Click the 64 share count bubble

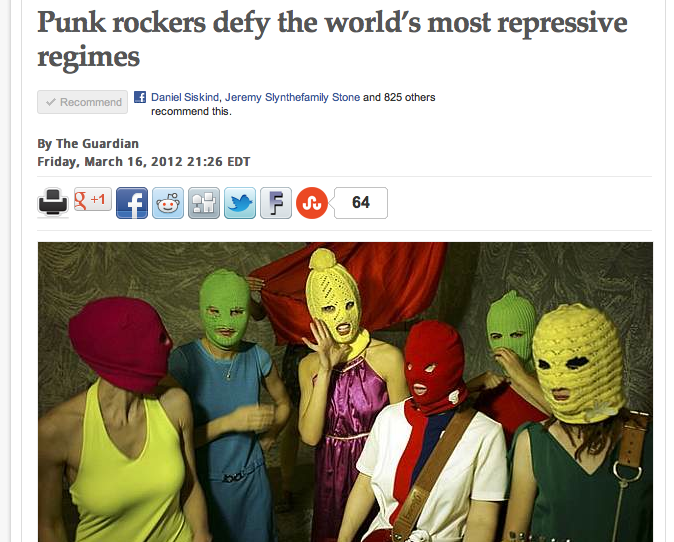[361, 203]
